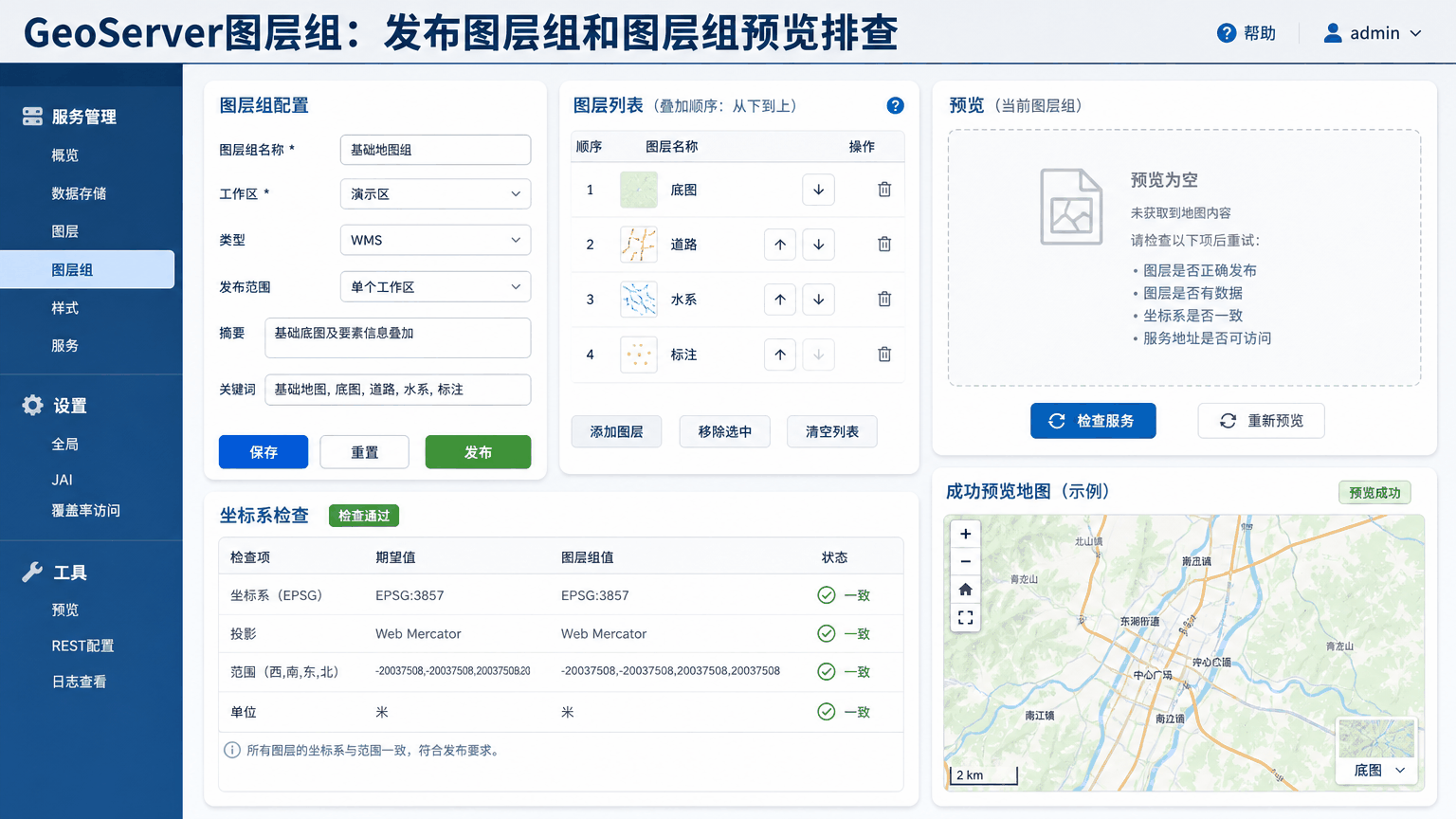
Task: Select 图层组 in the sidebar
Action: 87,269
